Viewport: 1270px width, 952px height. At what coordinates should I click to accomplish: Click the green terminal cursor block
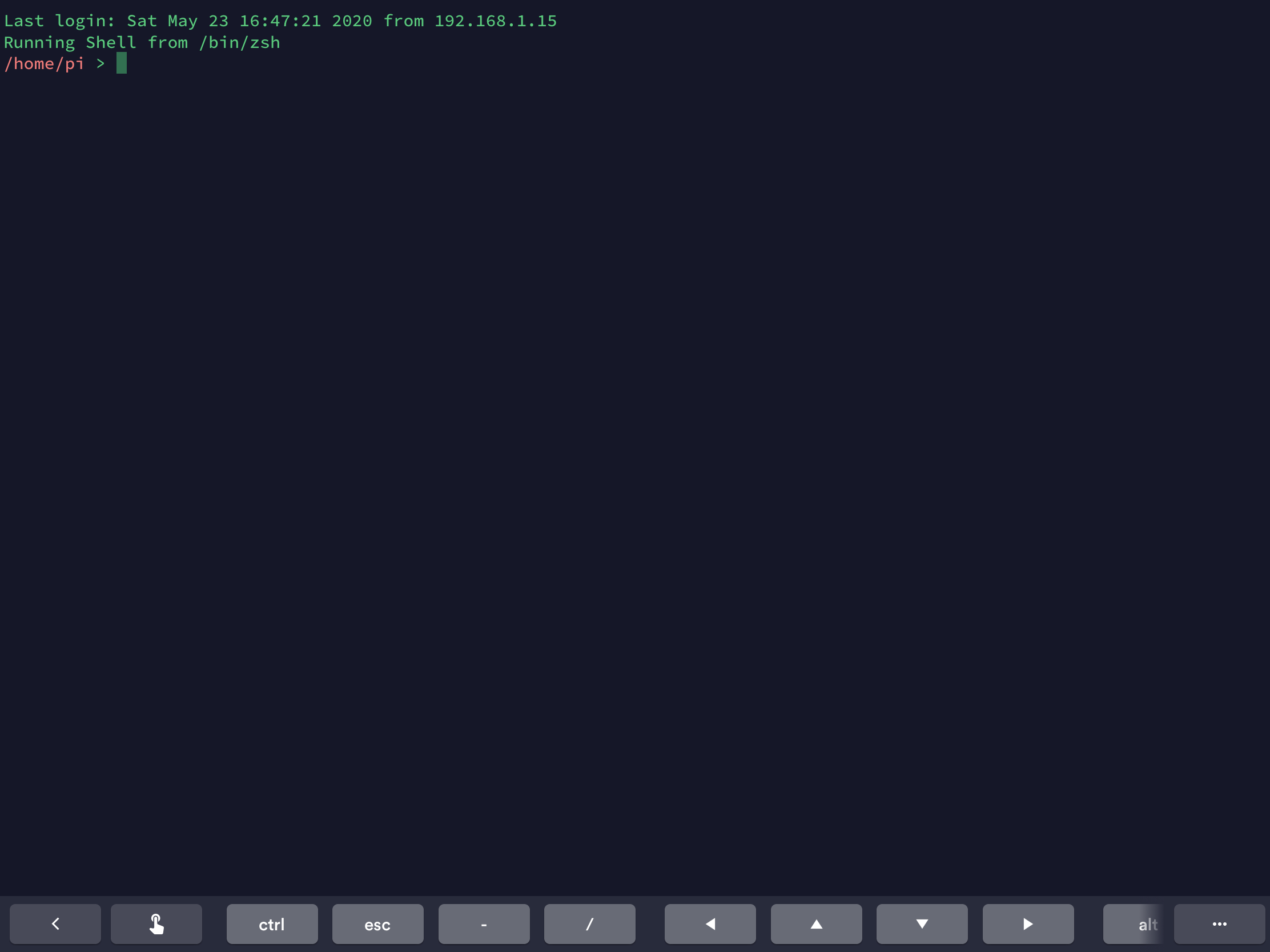(121, 63)
